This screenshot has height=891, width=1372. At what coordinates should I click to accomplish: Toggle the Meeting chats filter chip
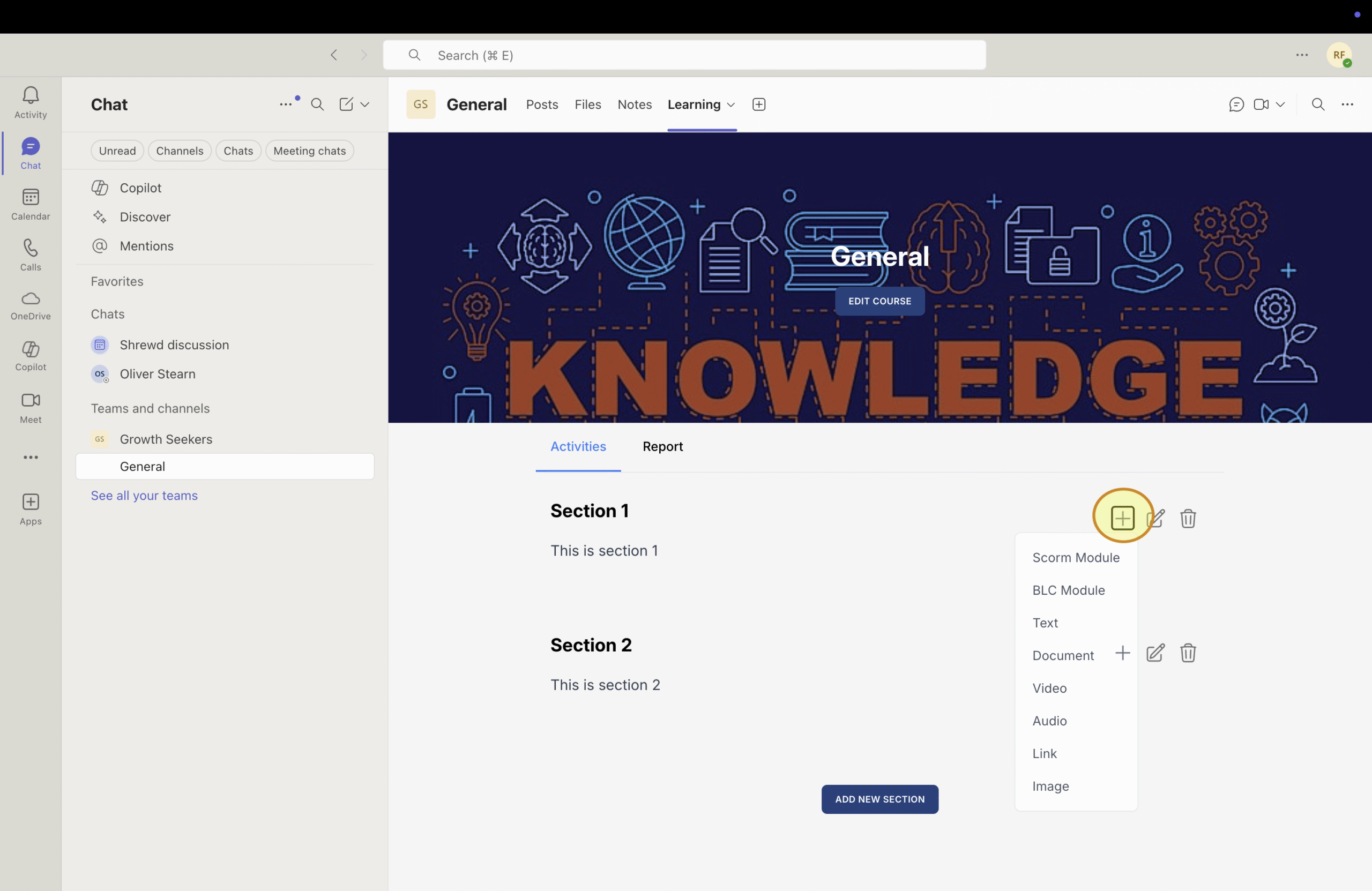[309, 151]
